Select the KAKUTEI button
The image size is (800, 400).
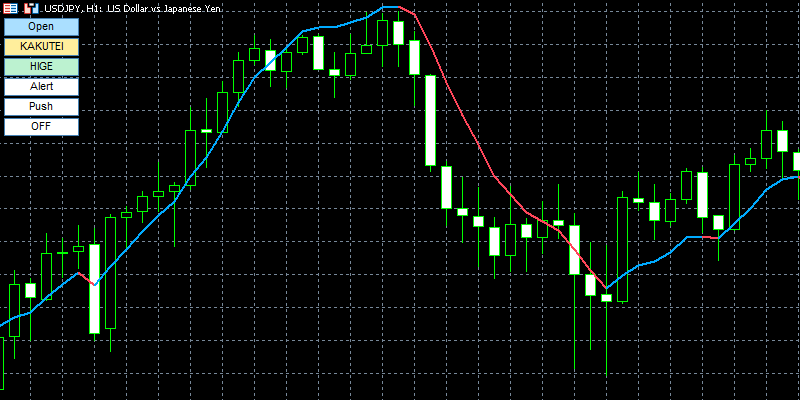pyautogui.click(x=41, y=46)
